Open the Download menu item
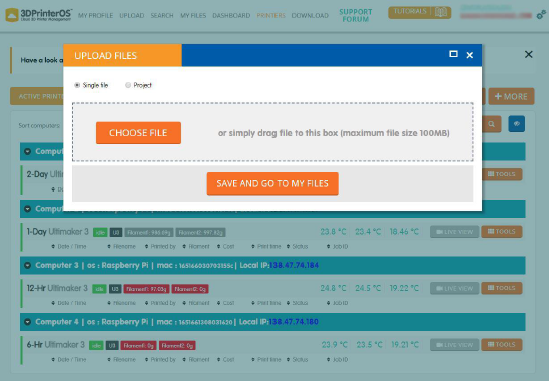This screenshot has height=381, width=549. click(310, 15)
